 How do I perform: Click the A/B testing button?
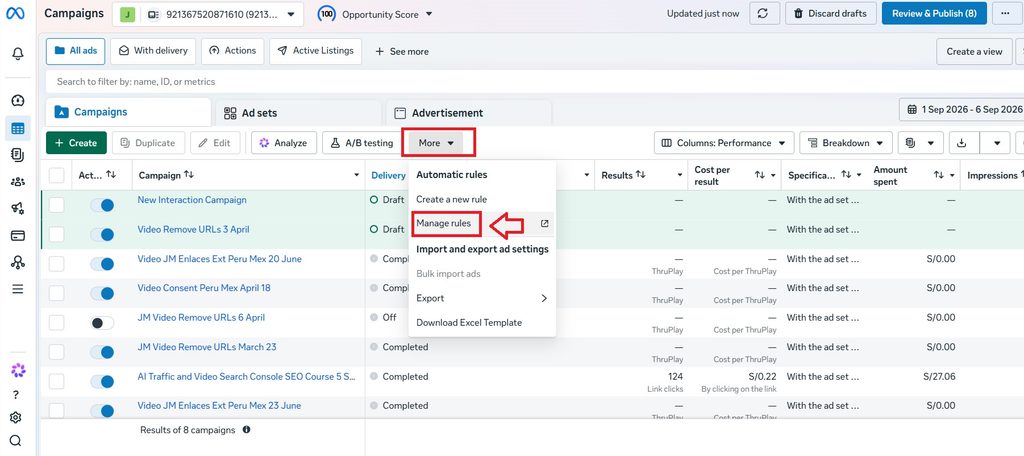[x=362, y=143]
